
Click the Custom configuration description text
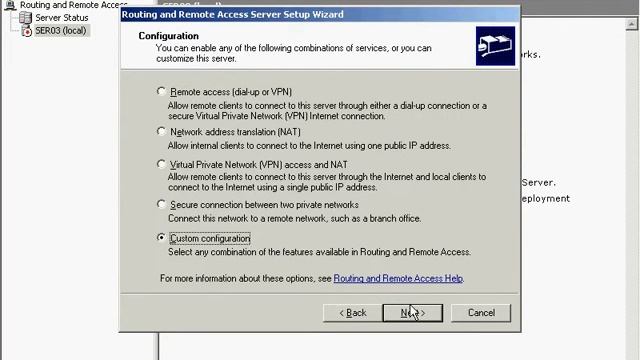[x=319, y=252]
